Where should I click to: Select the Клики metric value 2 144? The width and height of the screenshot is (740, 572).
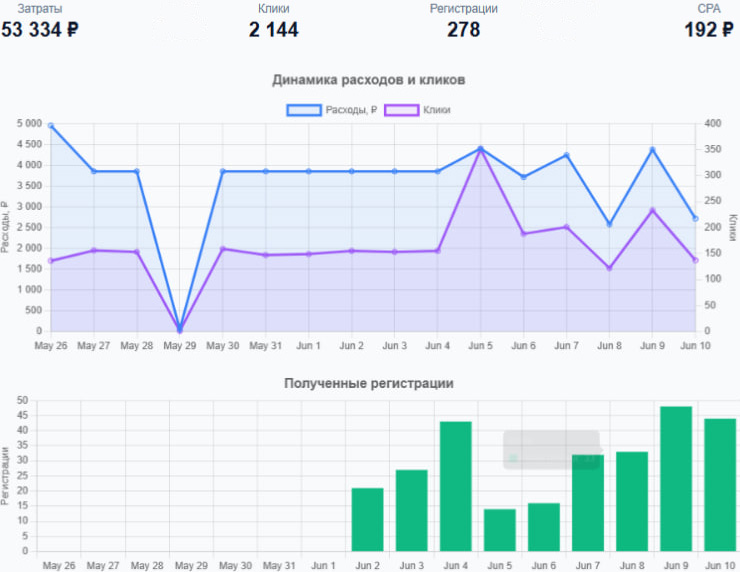[273, 30]
